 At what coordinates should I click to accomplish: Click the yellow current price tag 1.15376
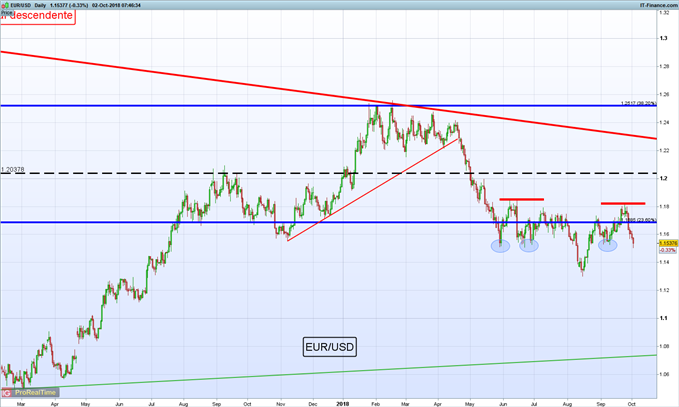pos(668,243)
